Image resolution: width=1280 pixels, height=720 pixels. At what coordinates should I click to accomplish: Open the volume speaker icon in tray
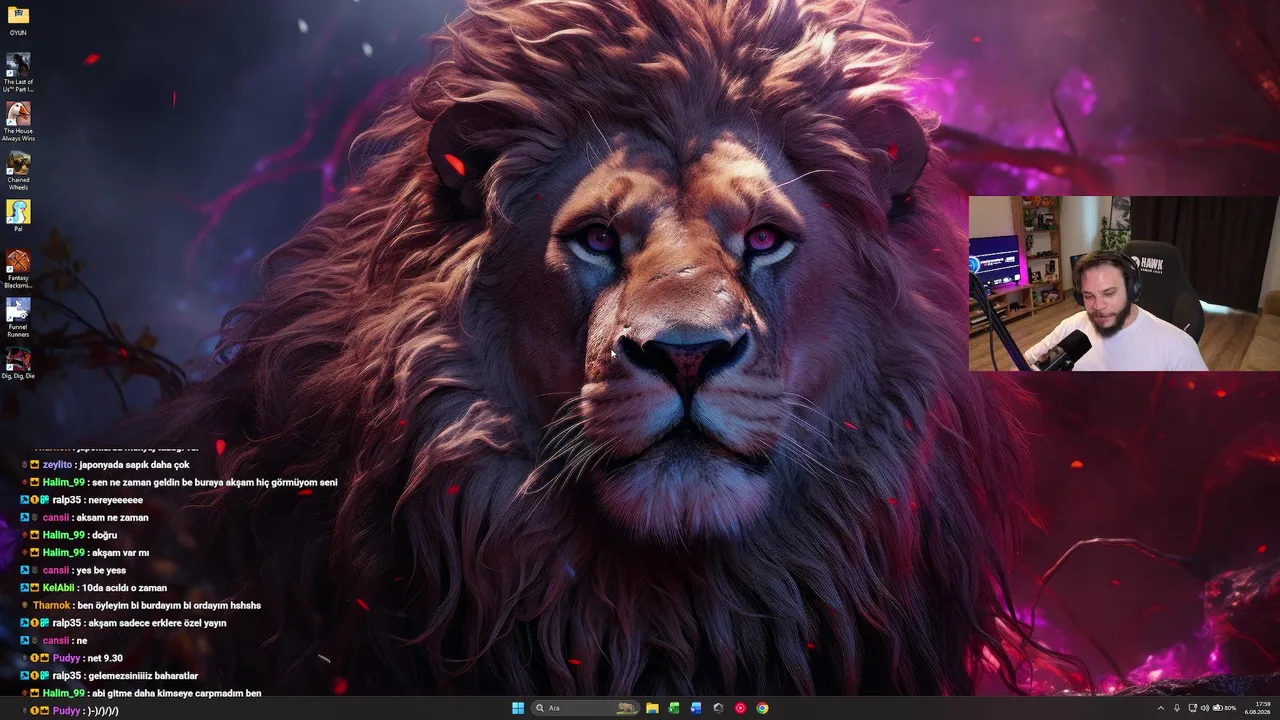click(x=1204, y=708)
